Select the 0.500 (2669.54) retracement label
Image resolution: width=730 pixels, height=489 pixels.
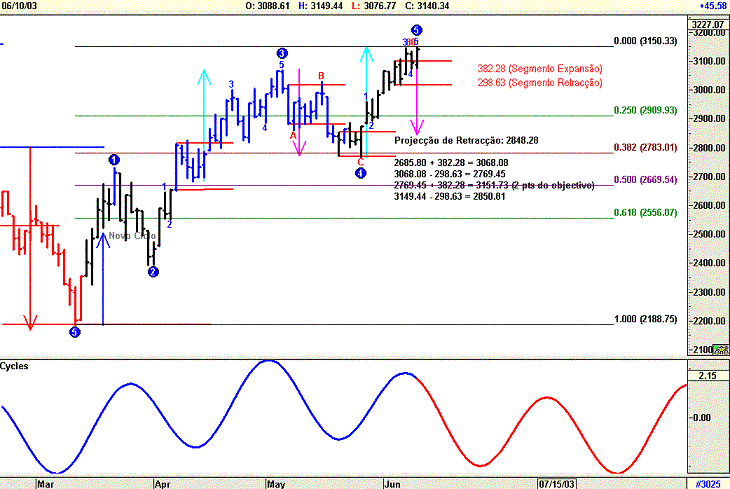(x=645, y=180)
